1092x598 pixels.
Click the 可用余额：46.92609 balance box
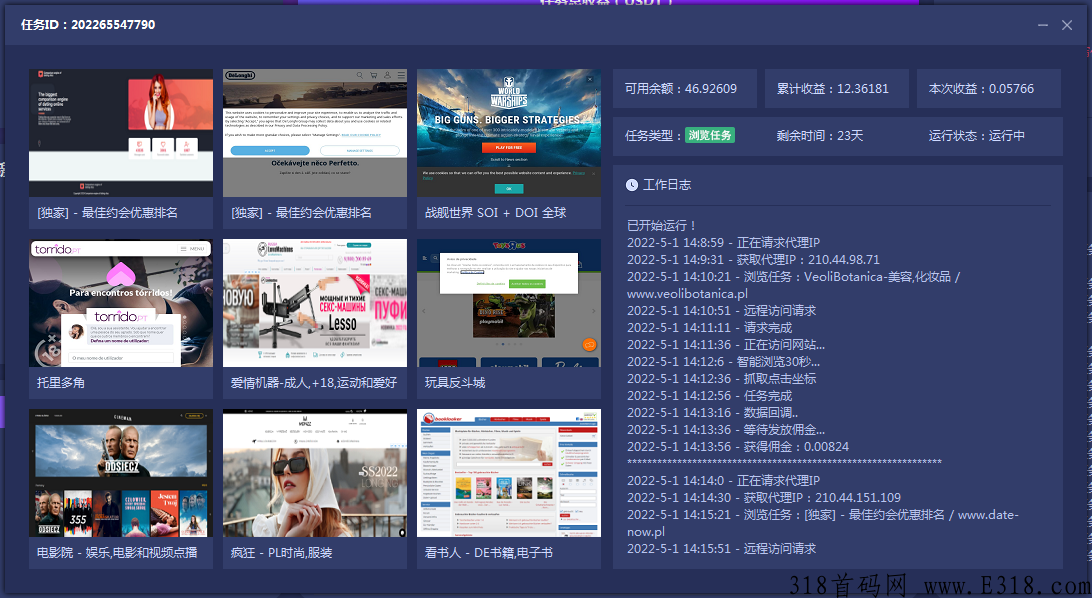[685, 88]
